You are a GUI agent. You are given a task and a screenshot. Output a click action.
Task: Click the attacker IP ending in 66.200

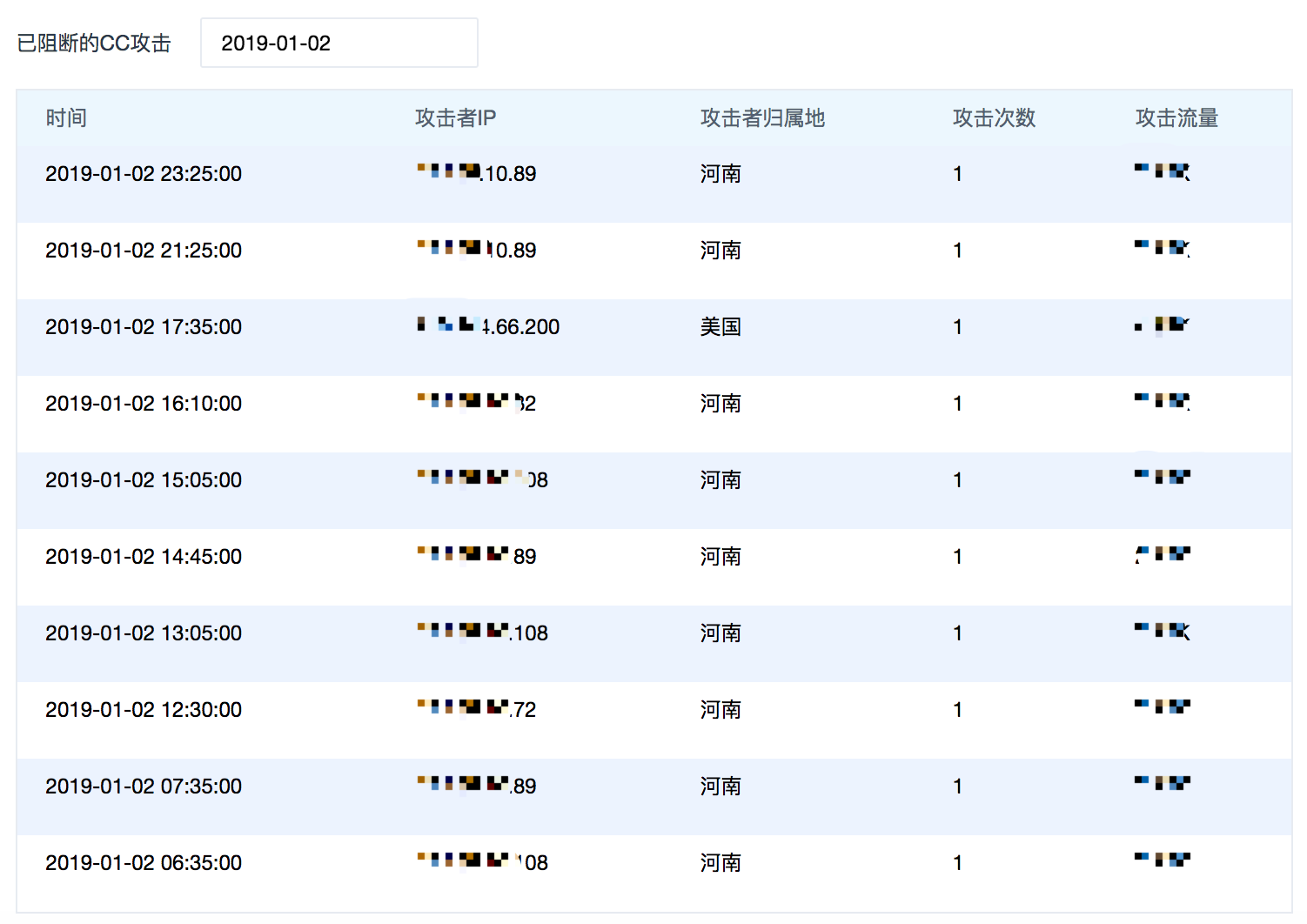(x=488, y=327)
